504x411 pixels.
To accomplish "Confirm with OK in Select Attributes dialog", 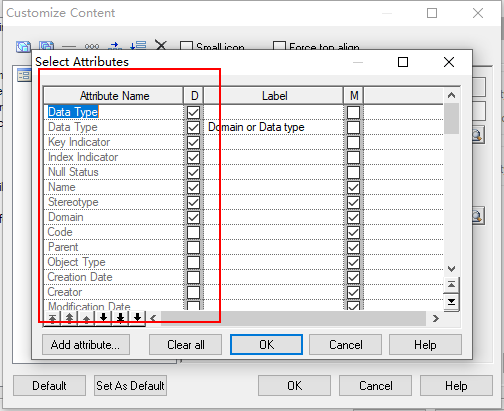I will click(x=266, y=345).
